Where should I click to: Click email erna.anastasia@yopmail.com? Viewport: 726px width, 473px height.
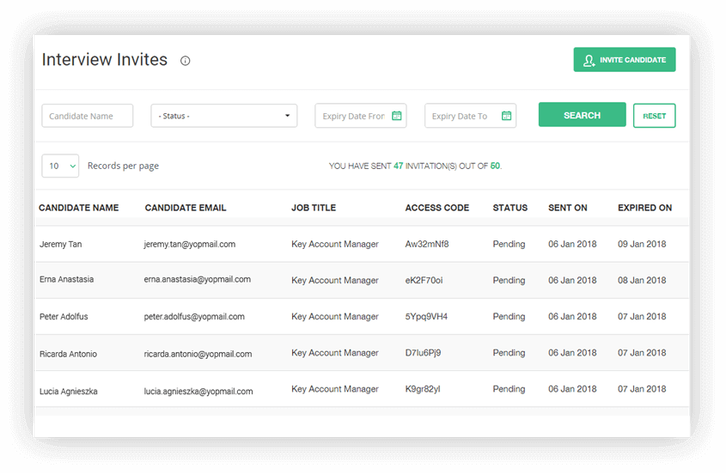click(197, 280)
